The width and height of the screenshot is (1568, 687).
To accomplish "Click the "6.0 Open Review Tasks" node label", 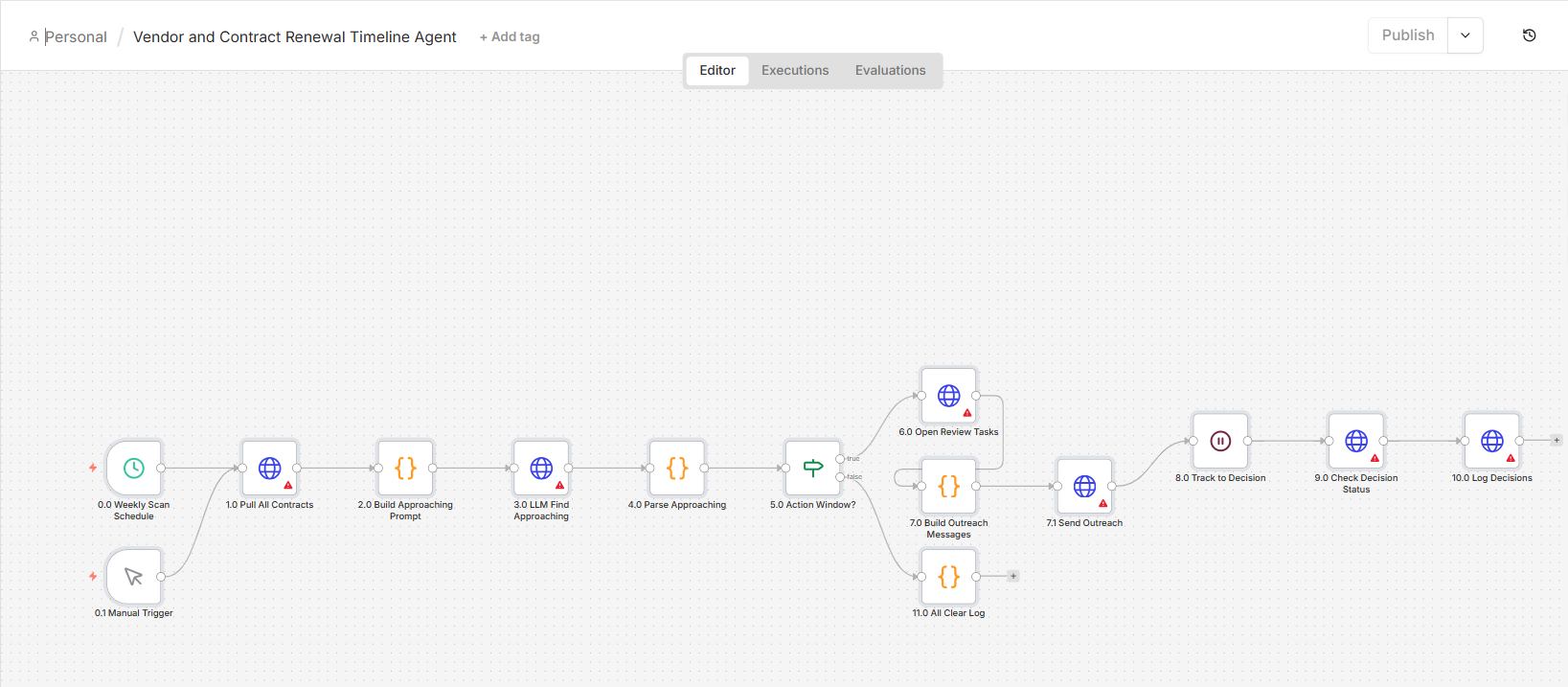I will click(x=948, y=432).
